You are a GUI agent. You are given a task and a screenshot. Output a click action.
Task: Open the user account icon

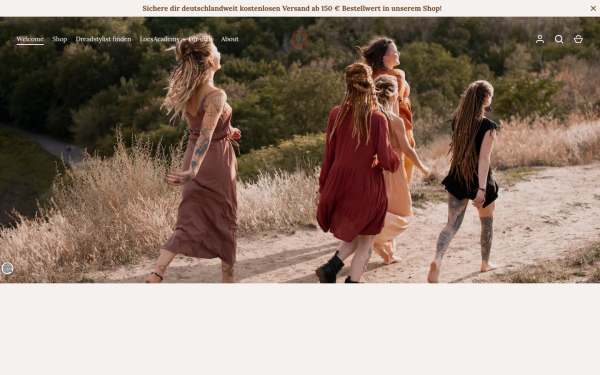pyautogui.click(x=540, y=39)
